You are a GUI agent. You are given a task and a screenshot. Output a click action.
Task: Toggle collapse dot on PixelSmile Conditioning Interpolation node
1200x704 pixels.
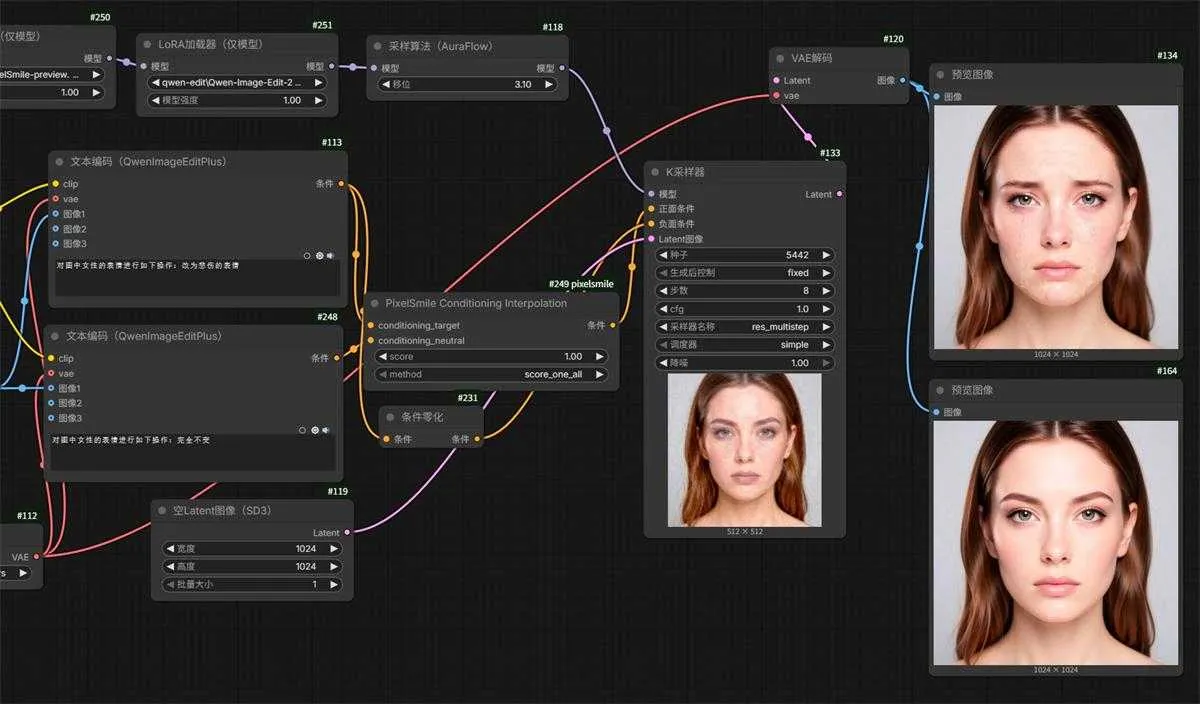pos(373,303)
